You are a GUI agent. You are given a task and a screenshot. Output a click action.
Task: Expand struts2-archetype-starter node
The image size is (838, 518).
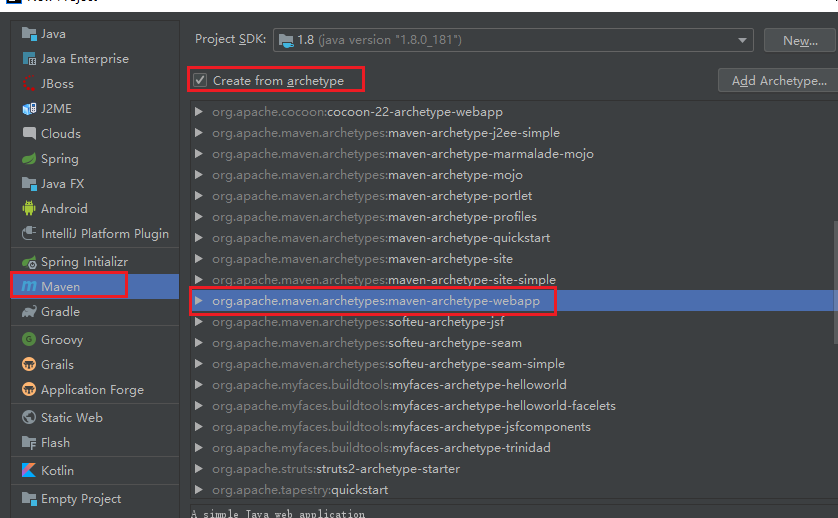coord(198,469)
